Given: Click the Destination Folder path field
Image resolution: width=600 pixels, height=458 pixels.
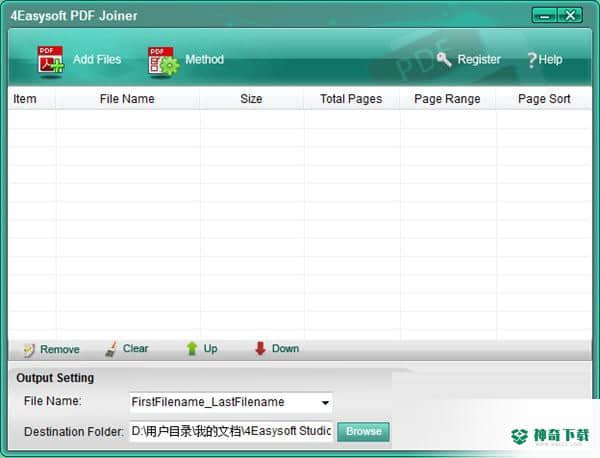Looking at the screenshot, I should (x=231, y=431).
